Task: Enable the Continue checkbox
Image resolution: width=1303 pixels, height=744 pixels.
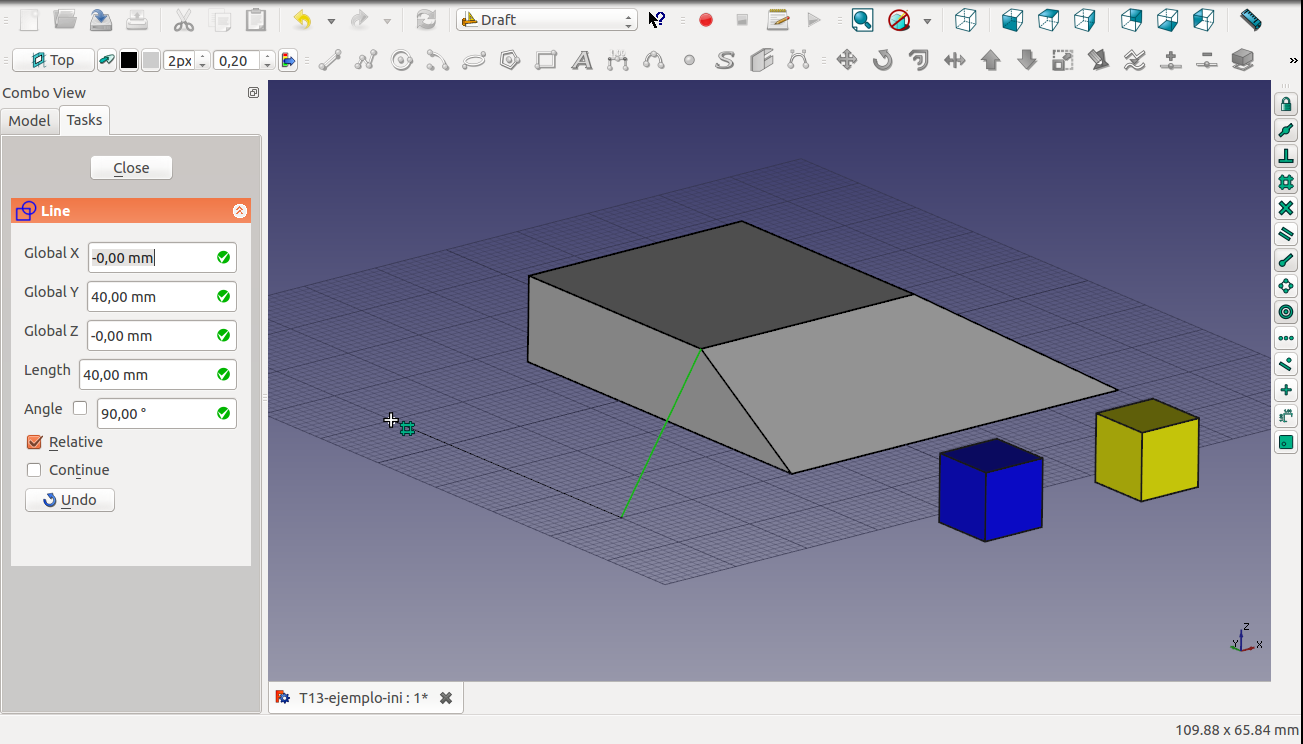Action: (x=35, y=470)
